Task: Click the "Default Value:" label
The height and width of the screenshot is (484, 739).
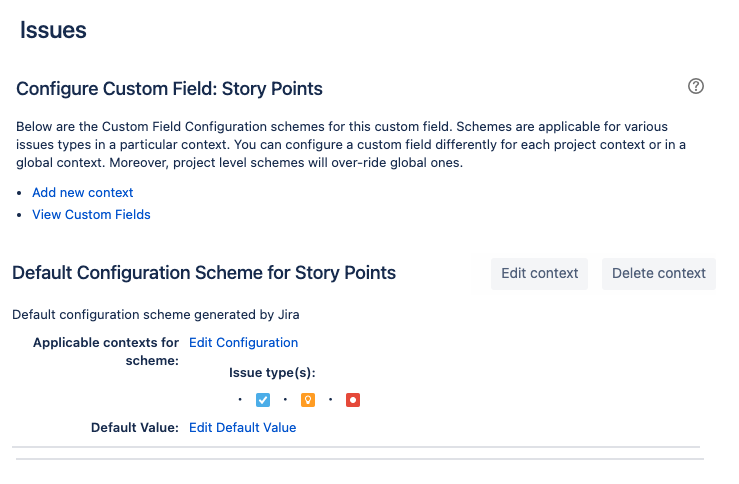Action: [134, 427]
